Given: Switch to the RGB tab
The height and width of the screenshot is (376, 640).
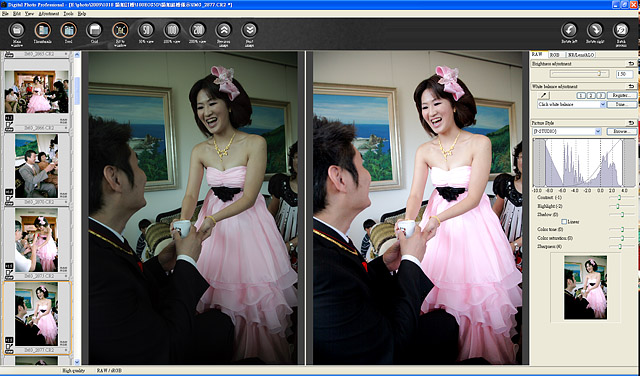Looking at the screenshot, I should click(x=555, y=55).
